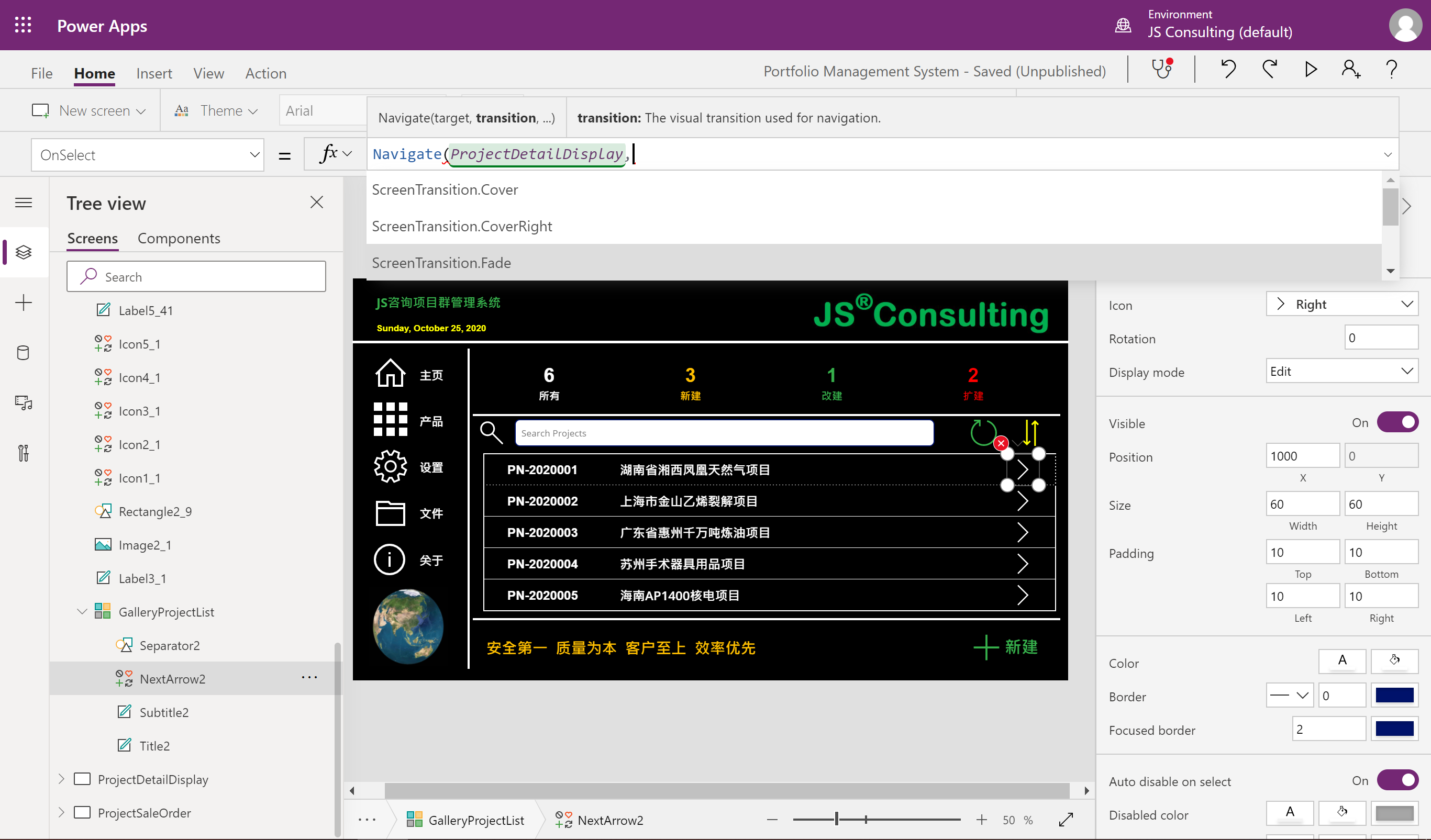
Task: Click the green 新建 new button
Action: (1006, 647)
